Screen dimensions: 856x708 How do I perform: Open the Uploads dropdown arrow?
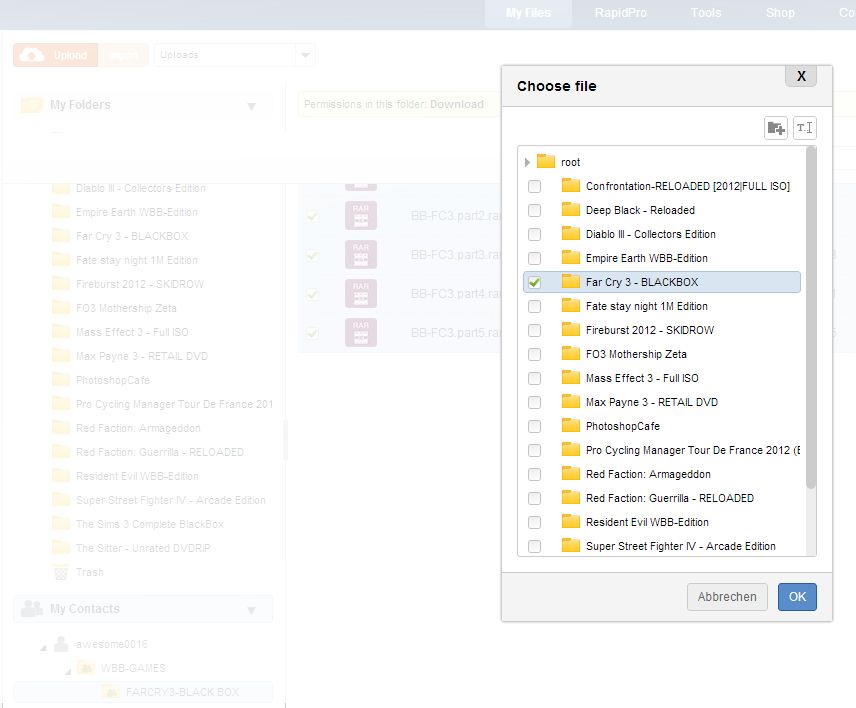(306, 55)
